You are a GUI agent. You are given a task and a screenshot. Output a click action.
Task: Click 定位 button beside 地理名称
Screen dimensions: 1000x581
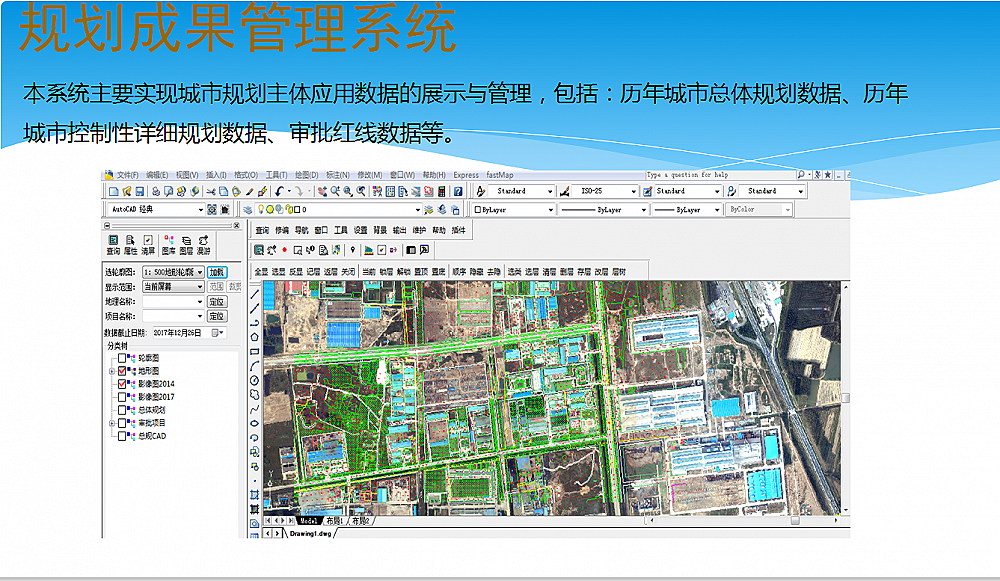coord(216,301)
